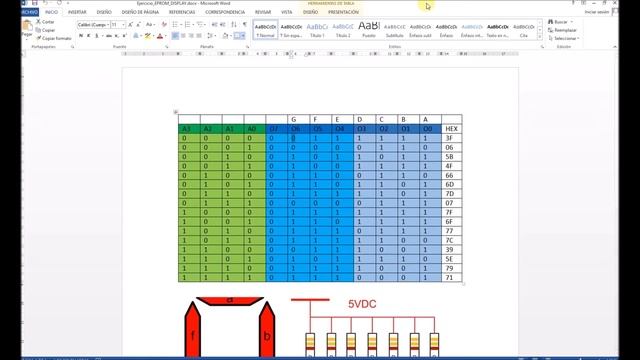Click Reemplazar button
This screenshot has width=640, height=360.
562,30
